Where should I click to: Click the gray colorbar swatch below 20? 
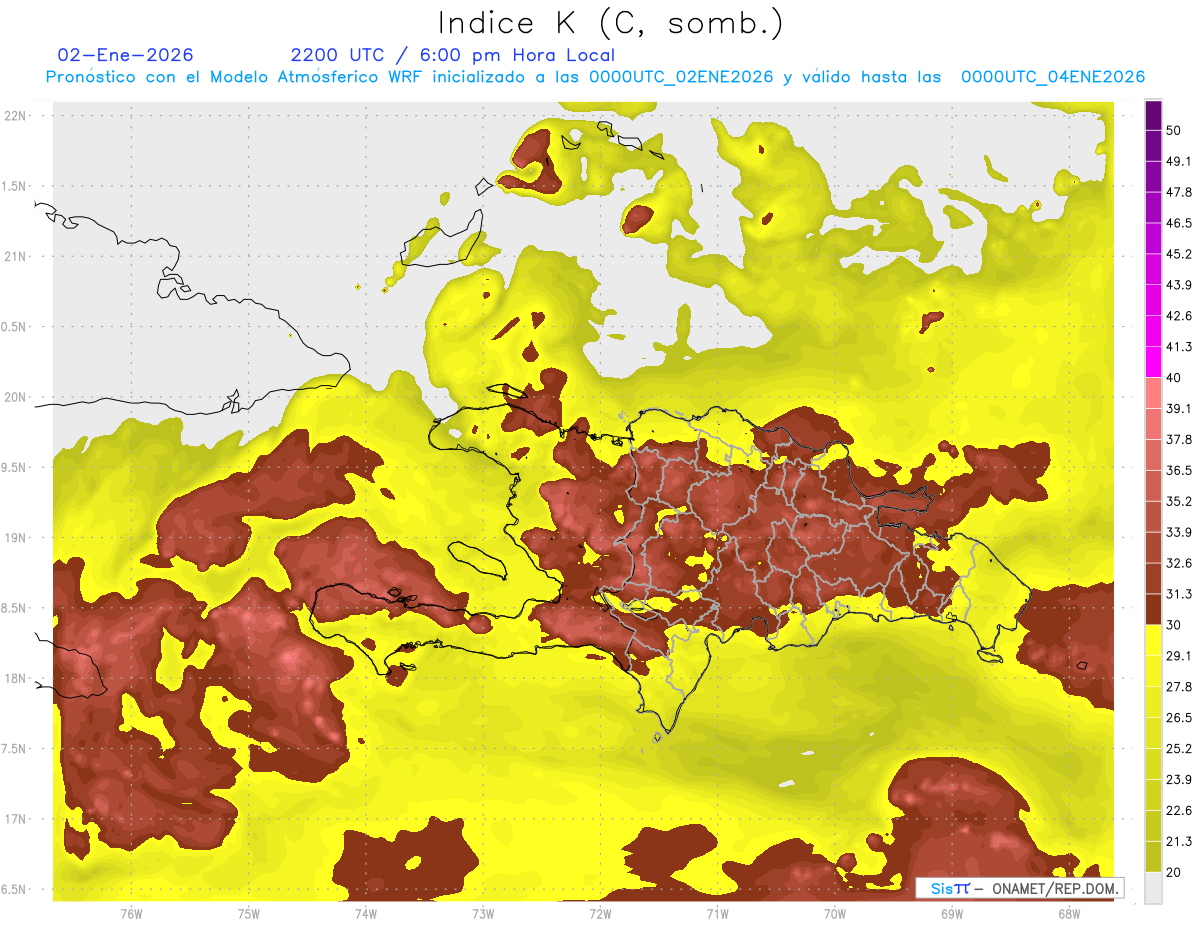(1153, 888)
